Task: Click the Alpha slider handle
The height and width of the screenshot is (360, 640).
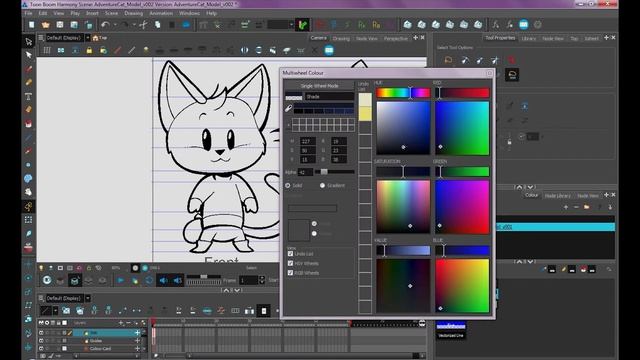Action: (324, 172)
